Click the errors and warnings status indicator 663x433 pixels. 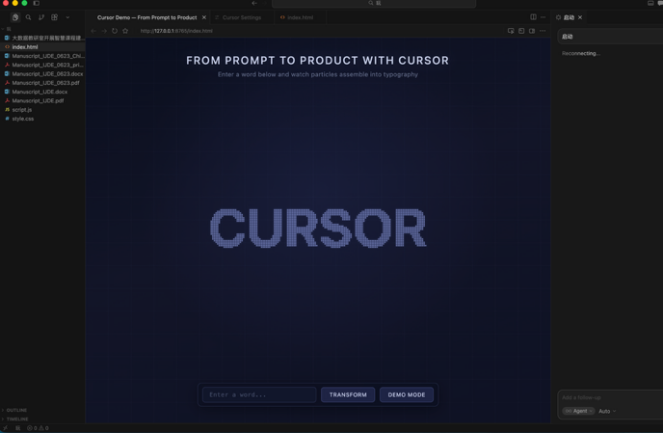[x=38, y=428]
